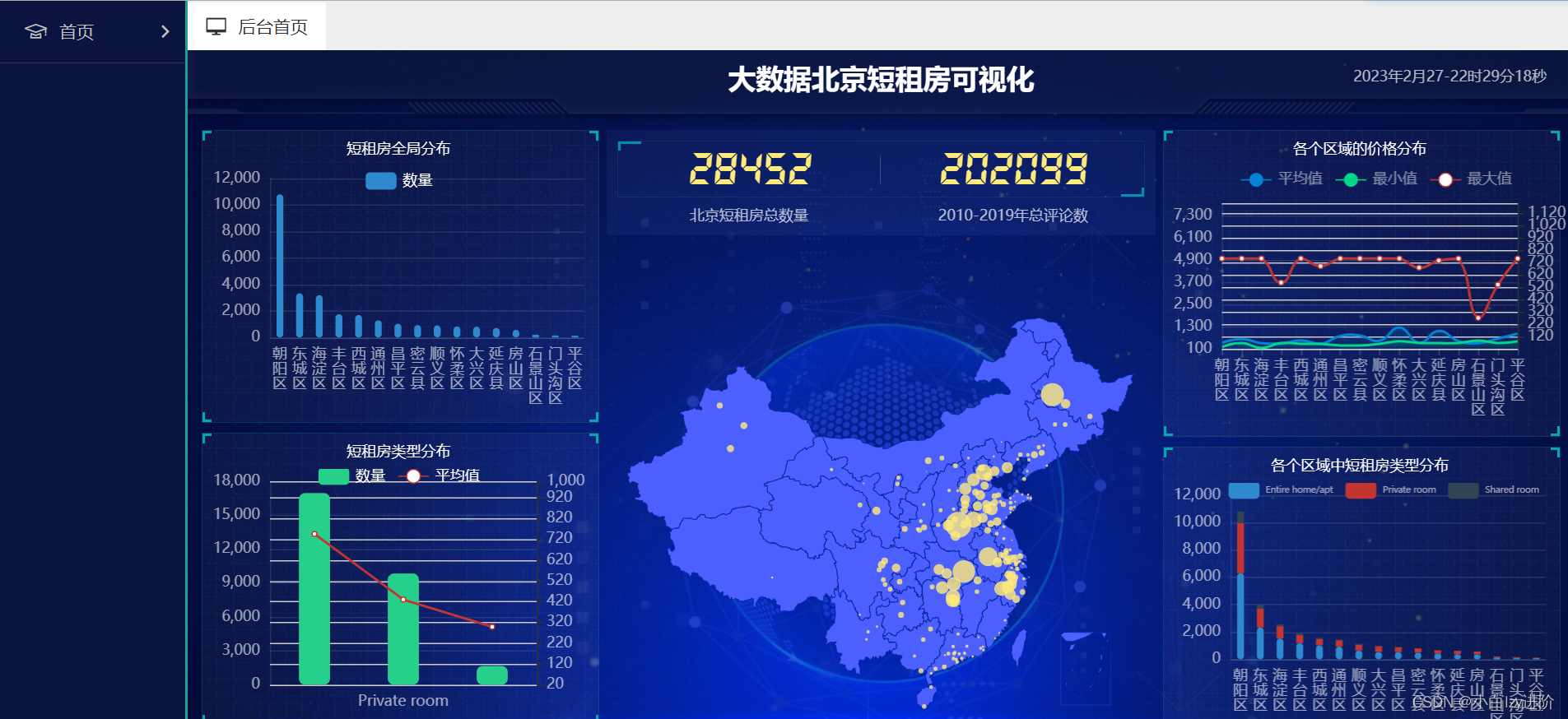Click the 朝阳区 stacked bar in room type chart
Image resolution: width=1568 pixels, height=719 pixels.
tap(1240, 585)
